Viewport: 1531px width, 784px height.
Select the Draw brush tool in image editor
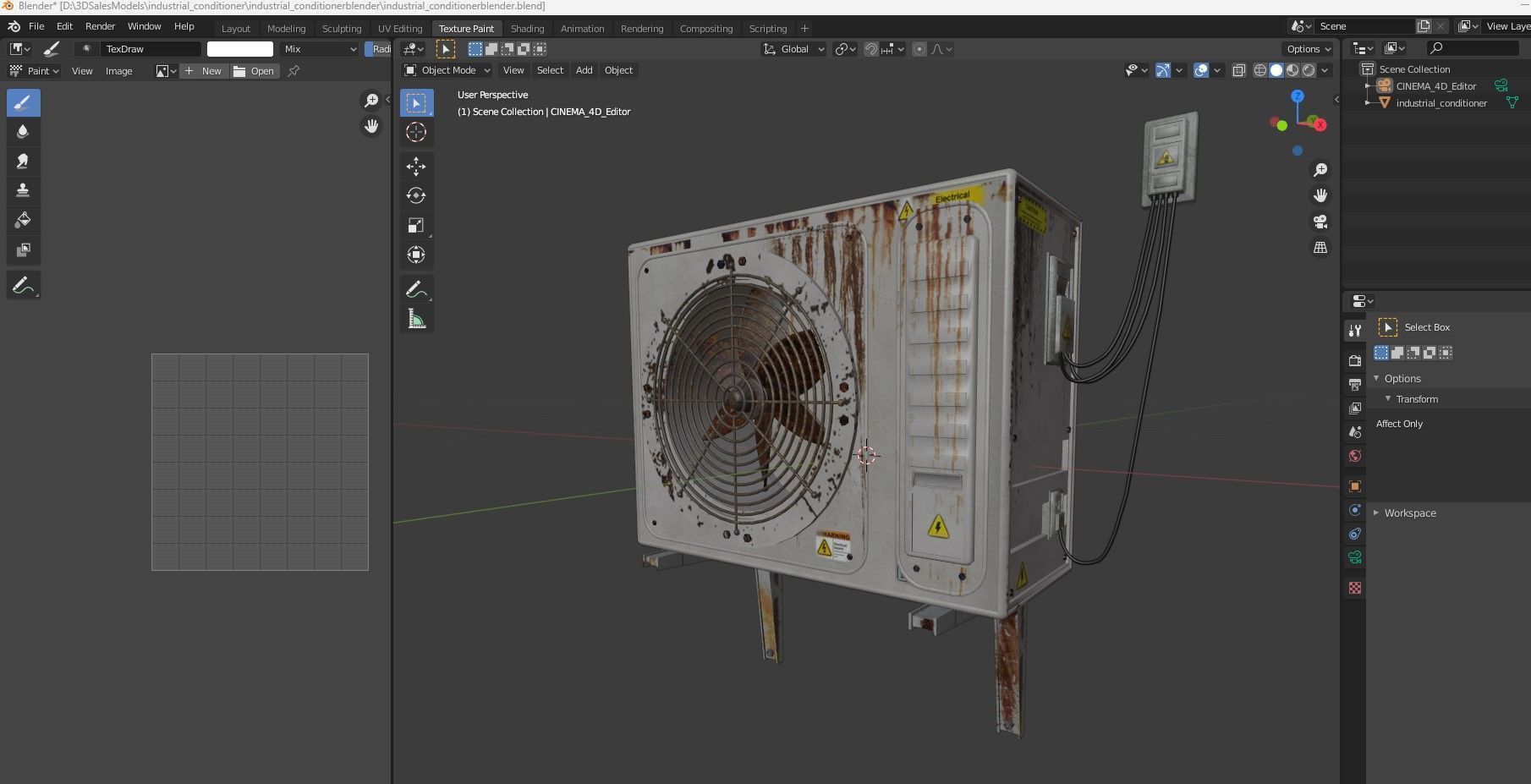pyautogui.click(x=23, y=102)
